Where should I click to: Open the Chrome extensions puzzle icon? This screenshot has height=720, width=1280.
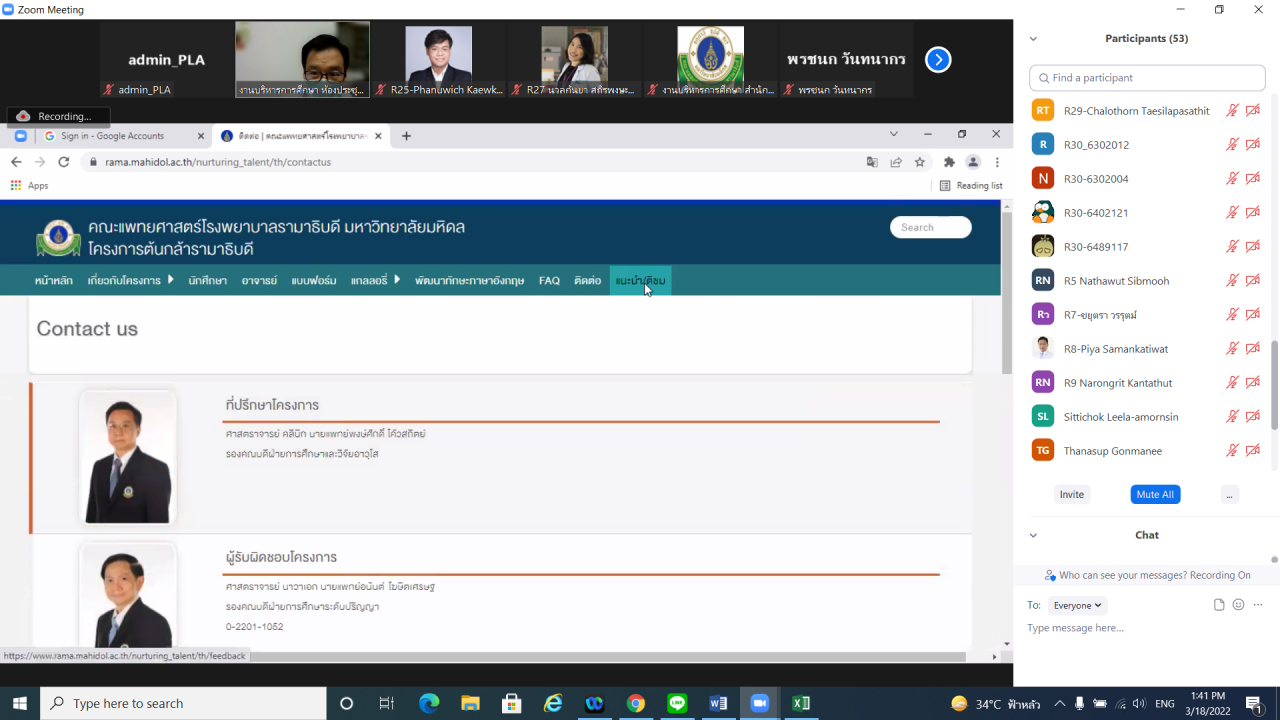click(949, 162)
